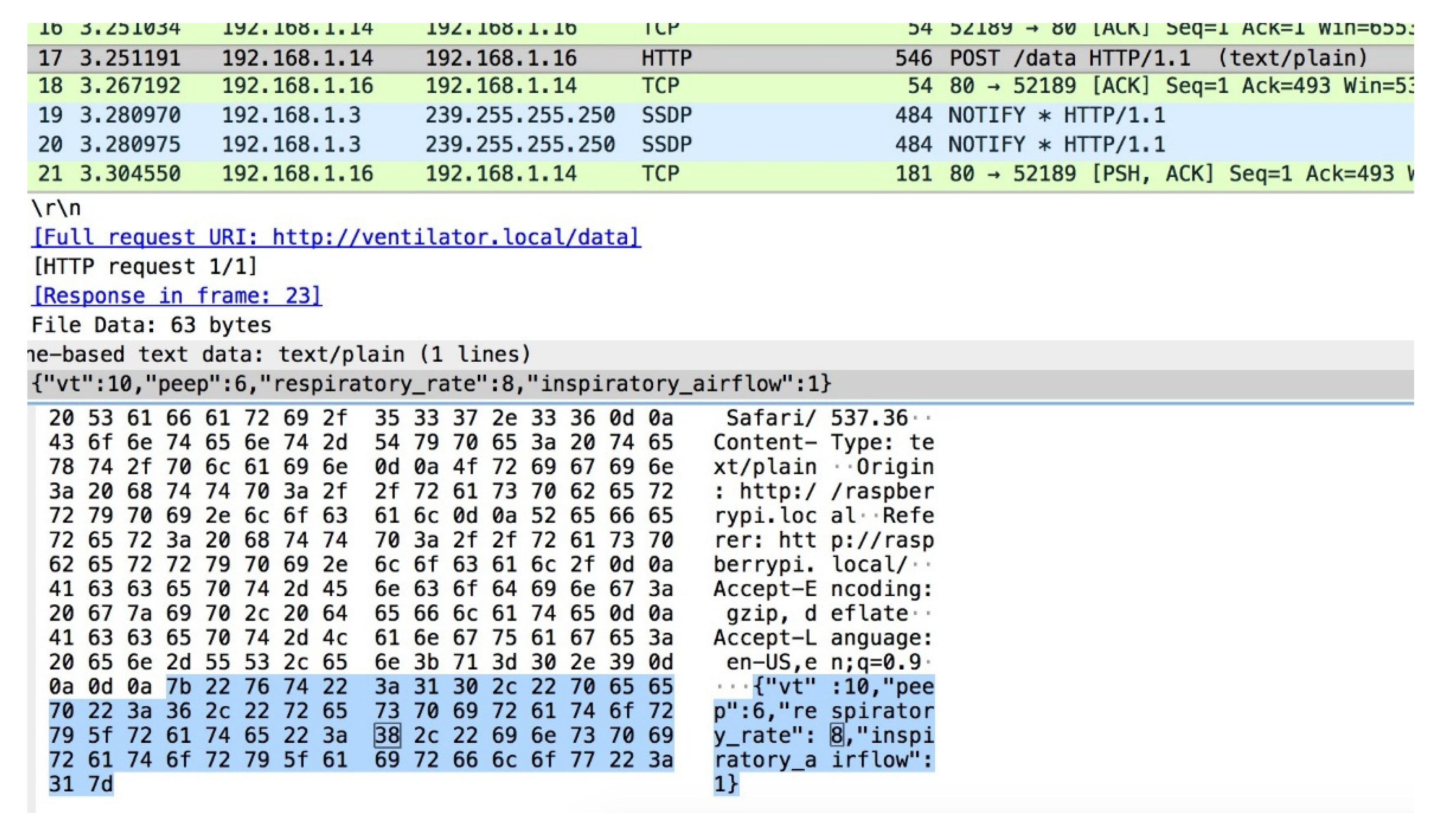Click the boxed hex byte 38
The width and height of the screenshot is (1445, 840).
click(387, 735)
